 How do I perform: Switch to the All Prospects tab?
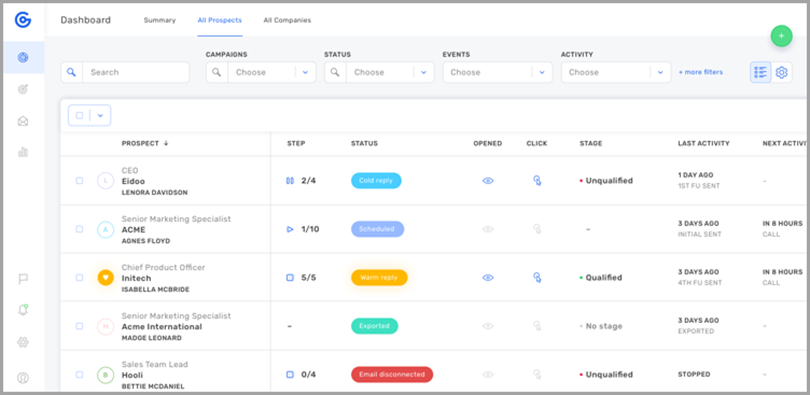tap(220, 20)
